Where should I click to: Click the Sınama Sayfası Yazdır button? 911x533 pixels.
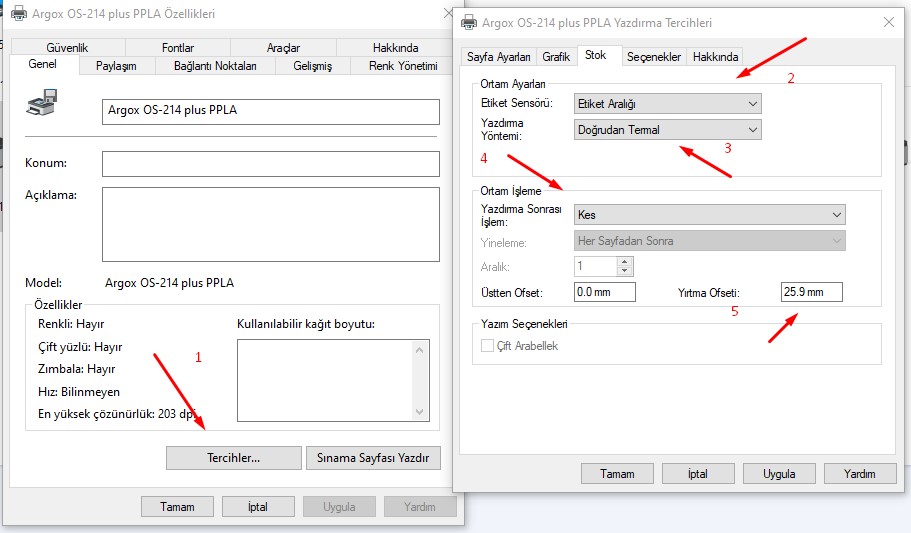pos(373,458)
